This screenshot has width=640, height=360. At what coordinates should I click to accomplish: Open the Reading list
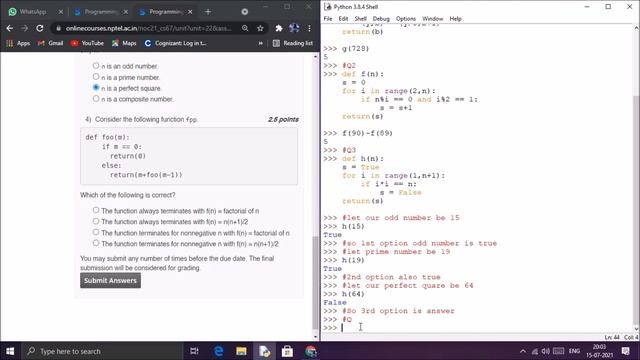click(293, 43)
